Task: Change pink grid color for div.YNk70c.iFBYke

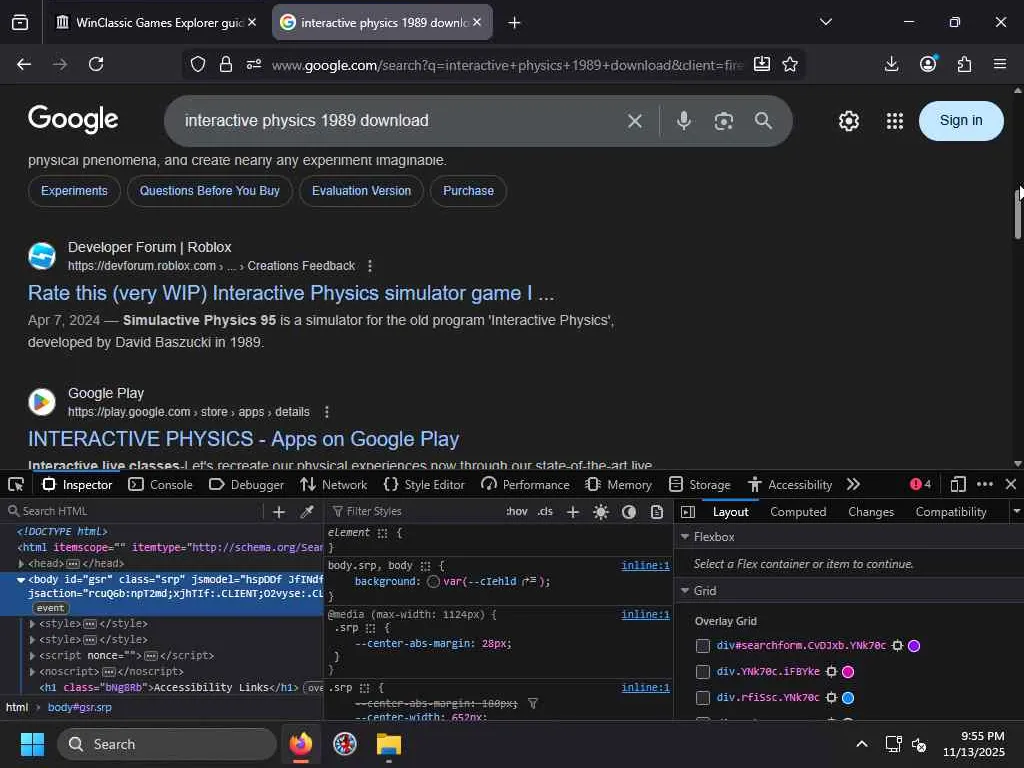Action: click(848, 672)
